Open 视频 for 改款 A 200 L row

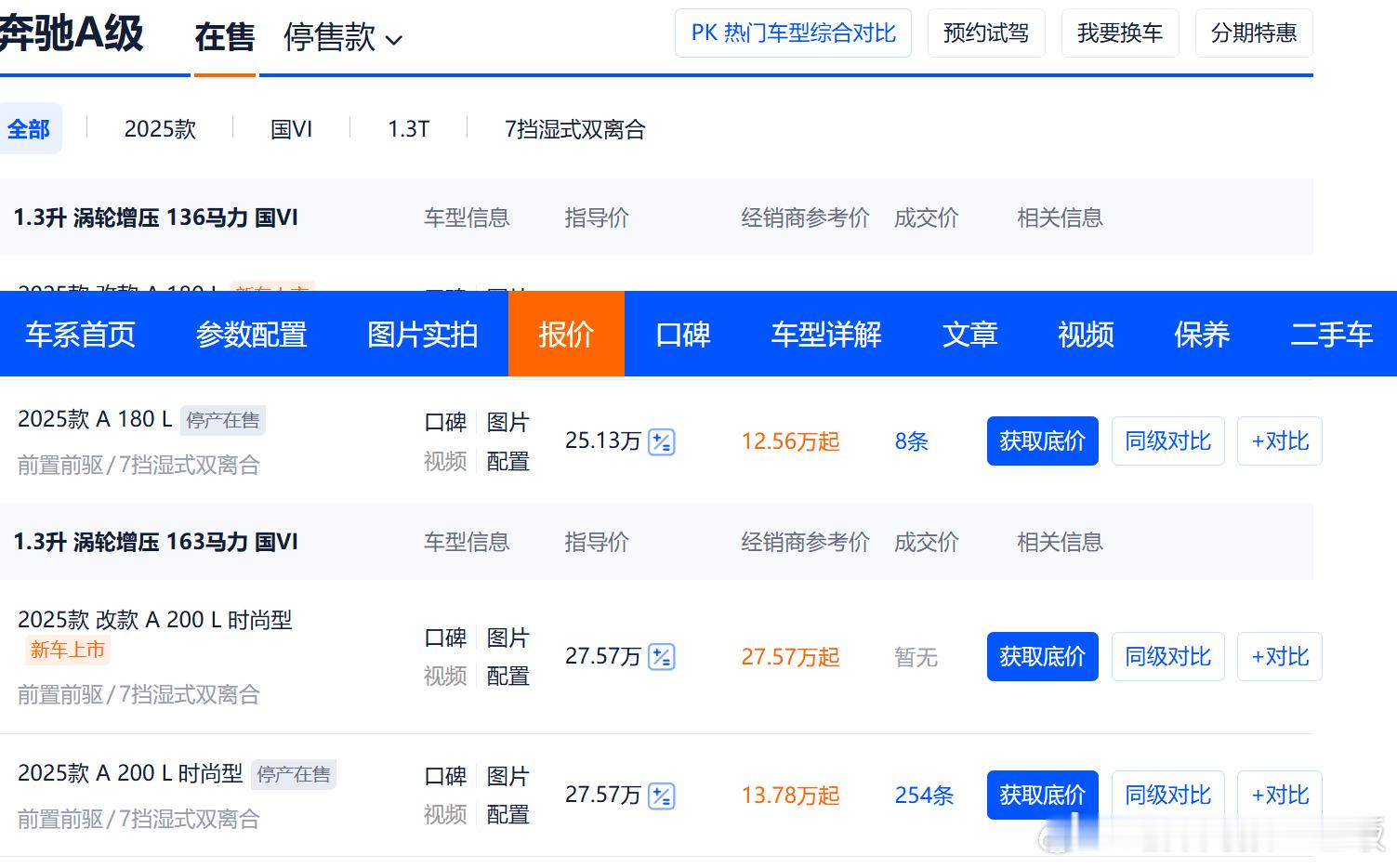[x=445, y=677]
